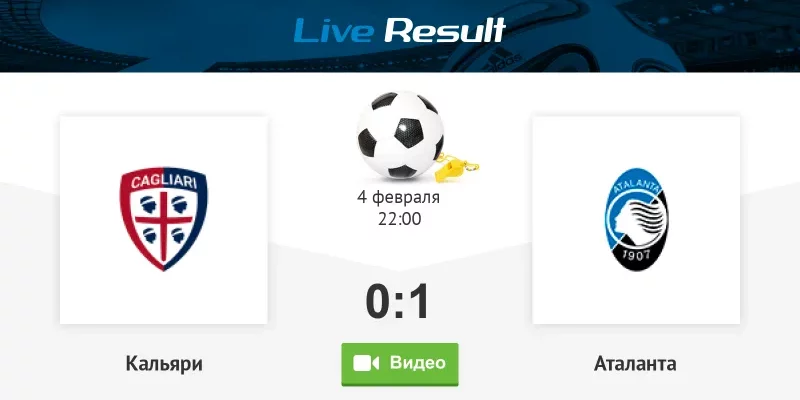The width and height of the screenshot is (800, 400).
Task: Click the white Atalanta team card
Action: tap(636, 220)
